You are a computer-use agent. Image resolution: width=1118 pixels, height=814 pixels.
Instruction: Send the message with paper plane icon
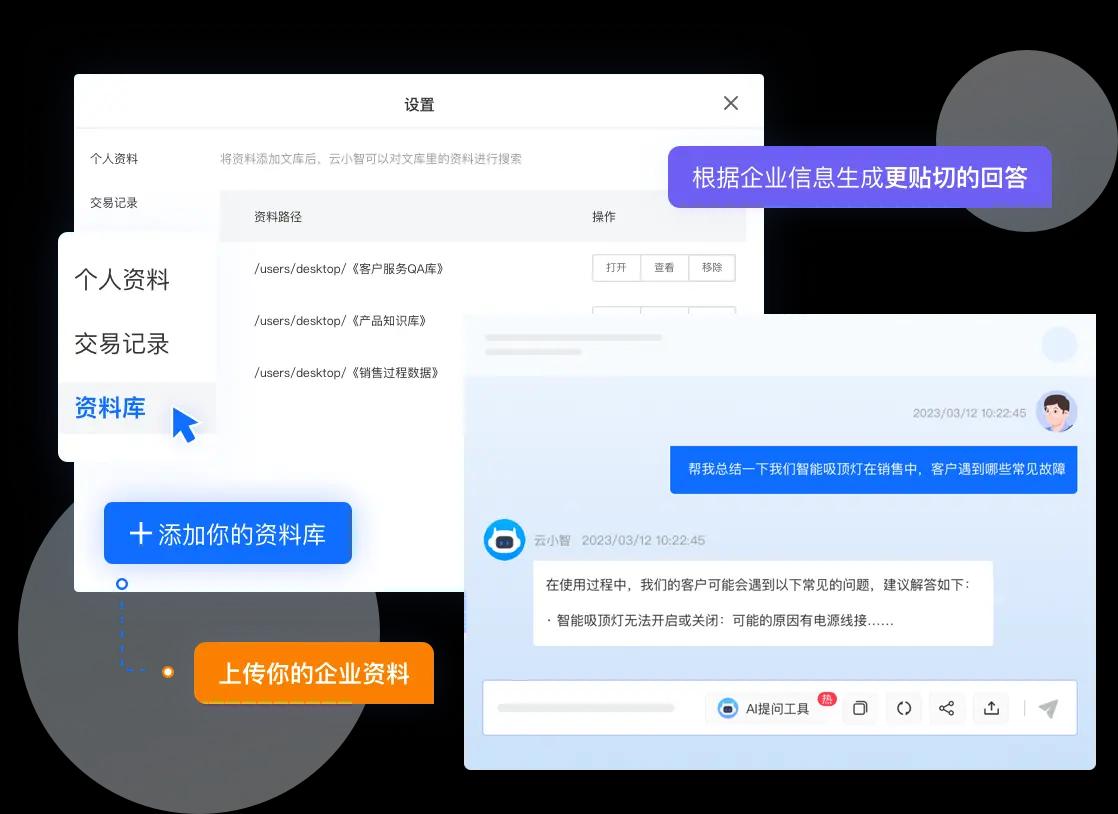[x=1048, y=709]
